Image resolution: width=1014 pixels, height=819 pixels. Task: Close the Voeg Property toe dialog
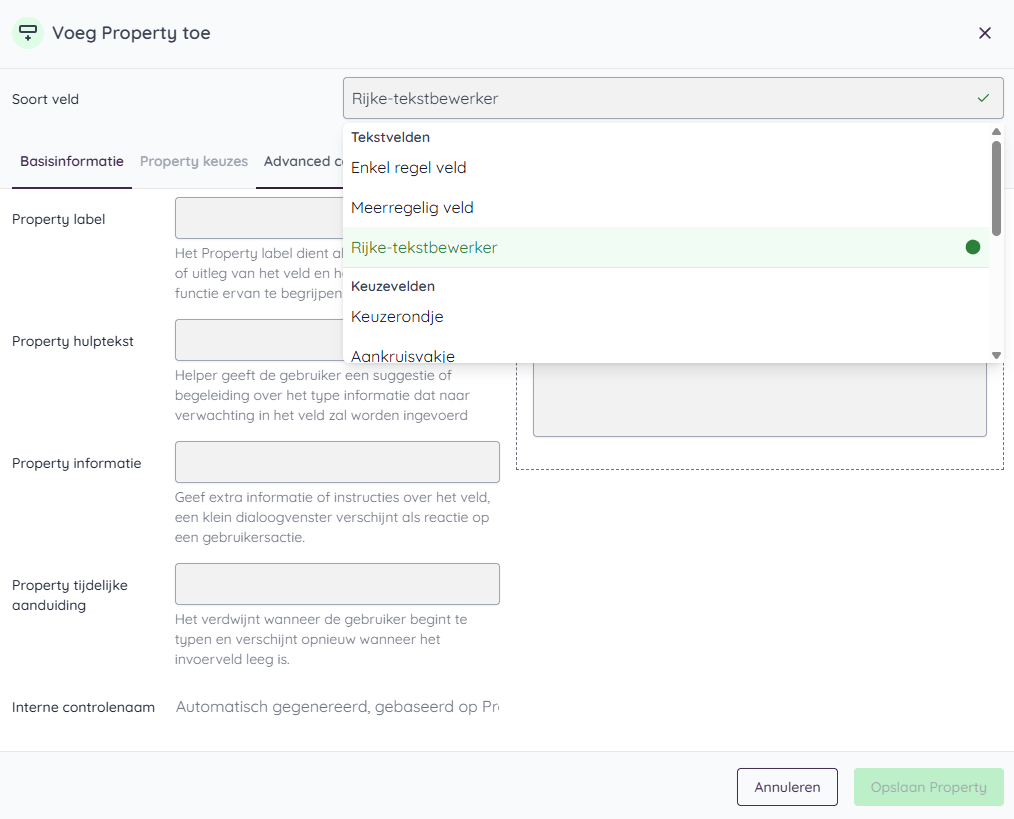pyautogui.click(x=985, y=33)
